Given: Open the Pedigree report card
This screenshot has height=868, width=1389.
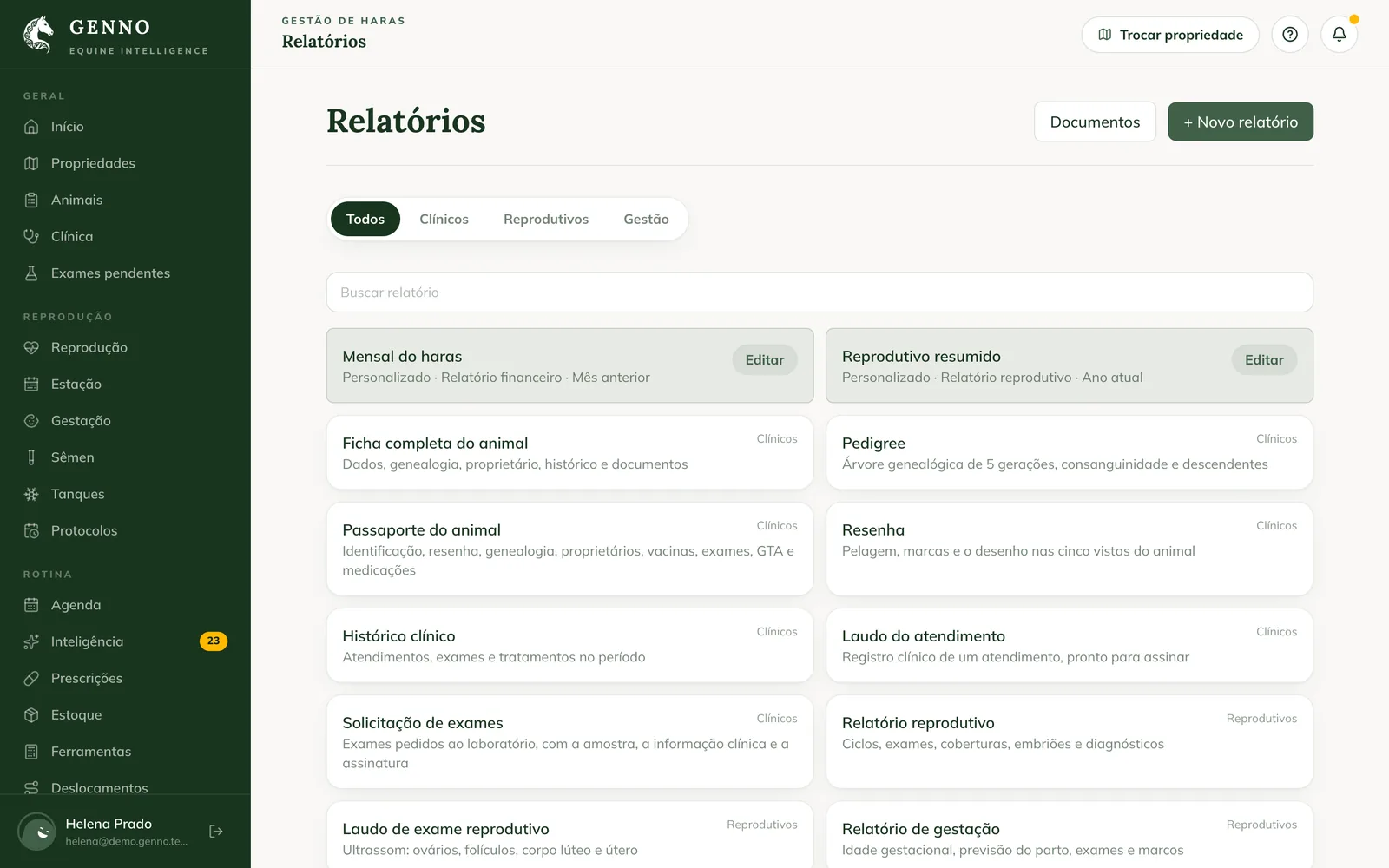Looking at the screenshot, I should point(1070,452).
